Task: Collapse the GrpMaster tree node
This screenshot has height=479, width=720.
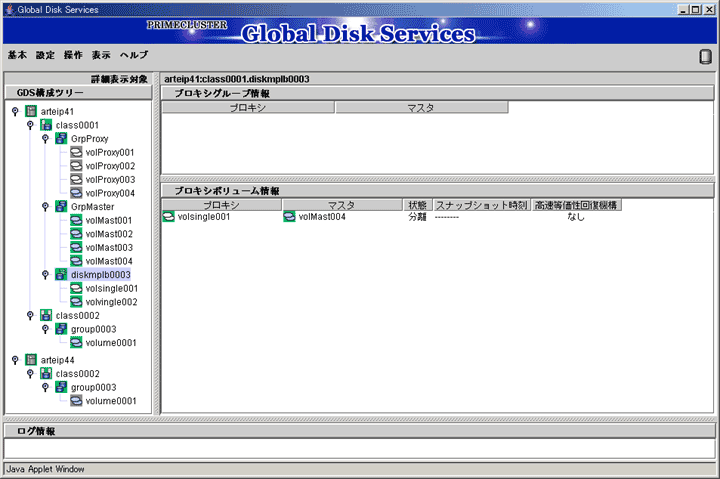Action: click(45, 206)
